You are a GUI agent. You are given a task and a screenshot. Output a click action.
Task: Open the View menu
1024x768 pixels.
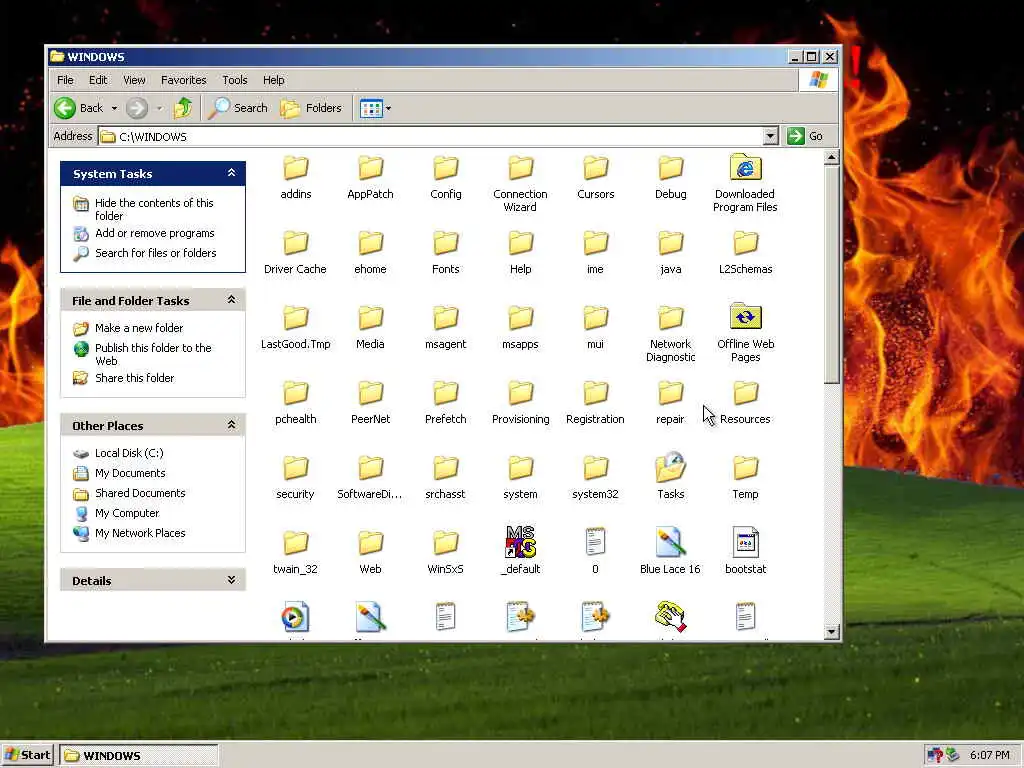(x=134, y=80)
